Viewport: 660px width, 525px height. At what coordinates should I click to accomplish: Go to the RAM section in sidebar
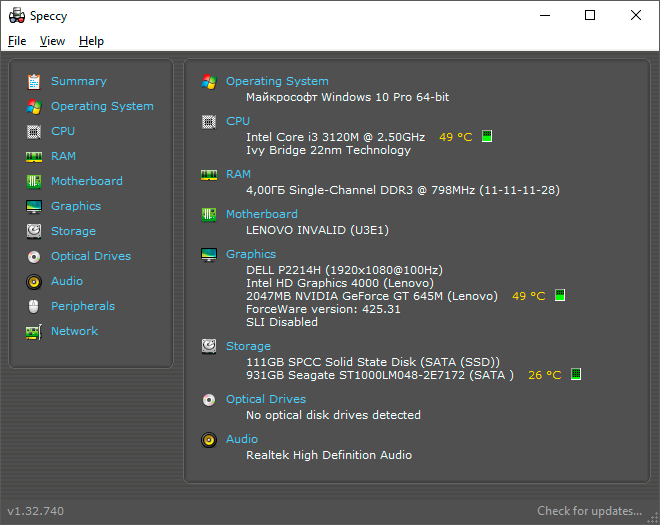click(x=64, y=156)
